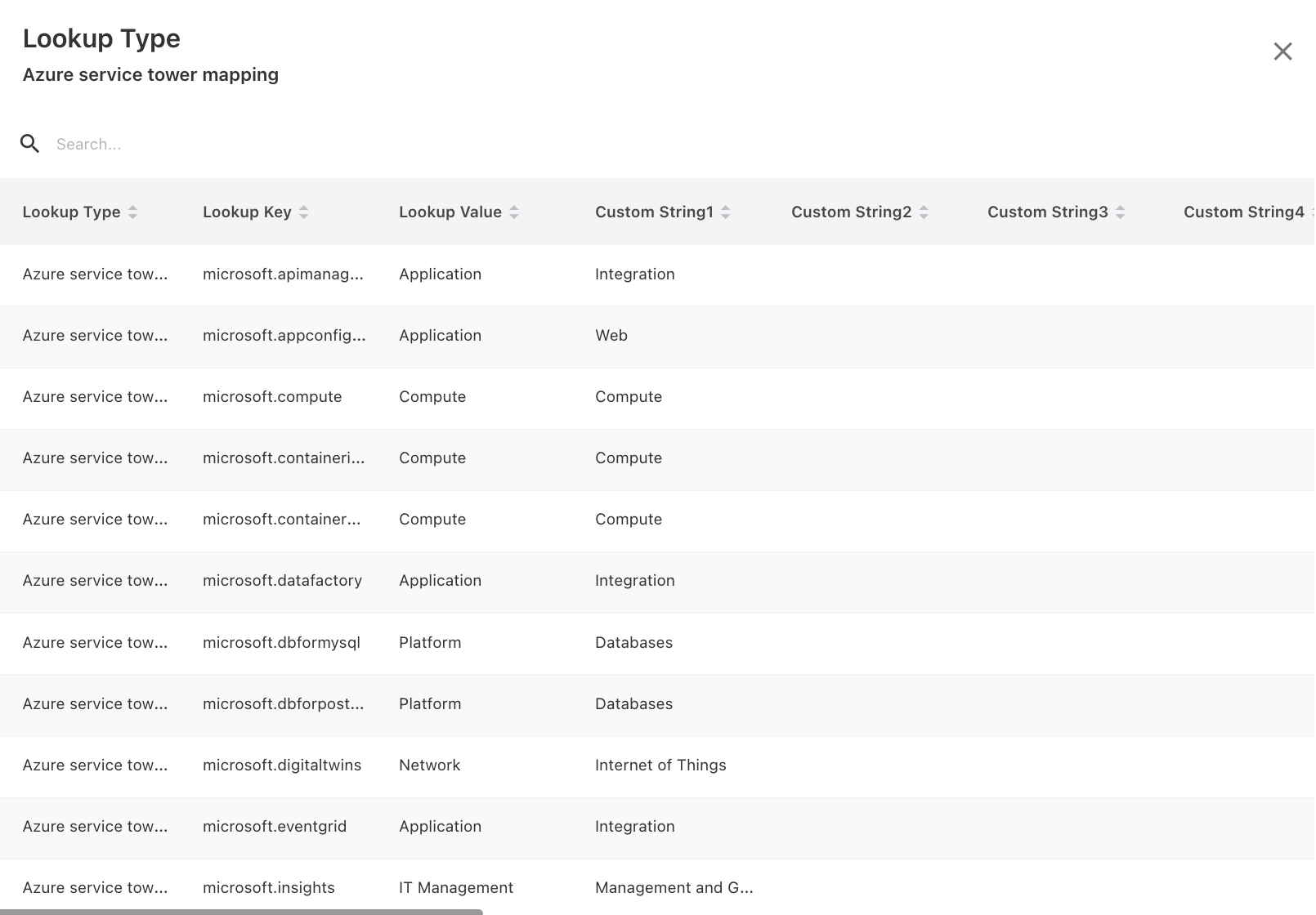1316x915 pixels.
Task: Sort by Custom String3 column arrows
Action: (1121, 212)
